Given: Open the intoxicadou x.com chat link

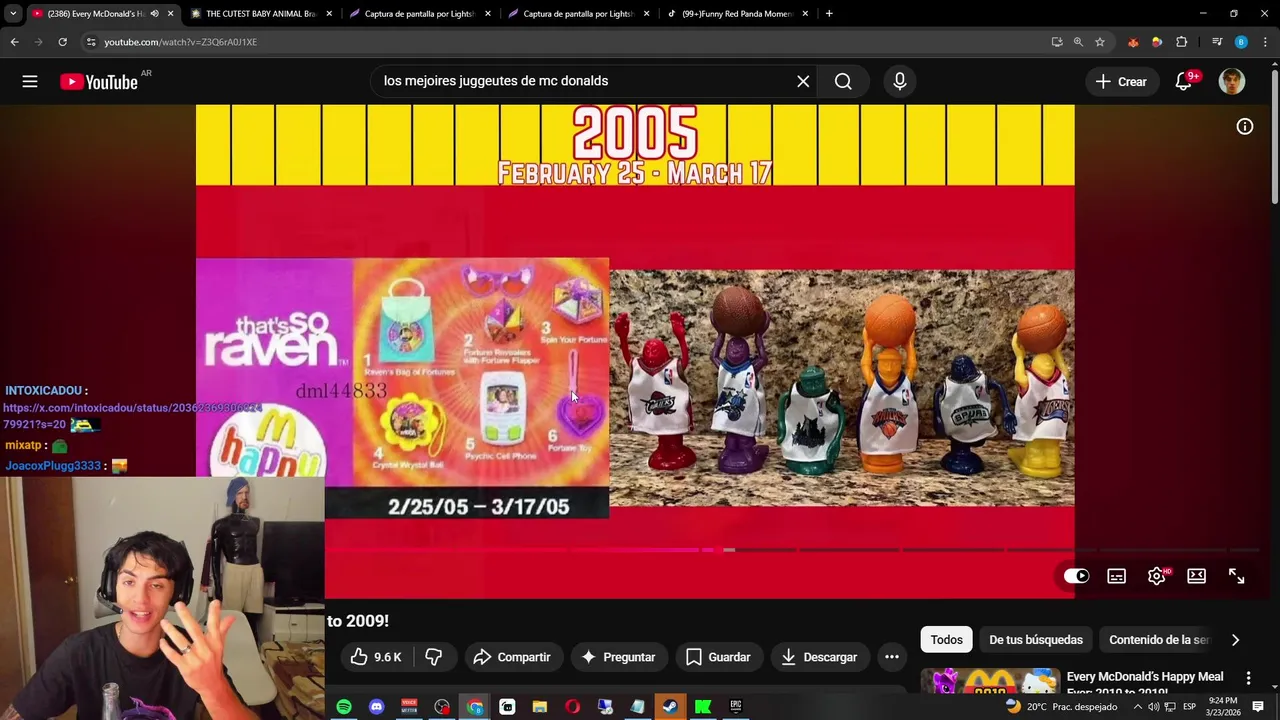Looking at the screenshot, I should (132, 416).
